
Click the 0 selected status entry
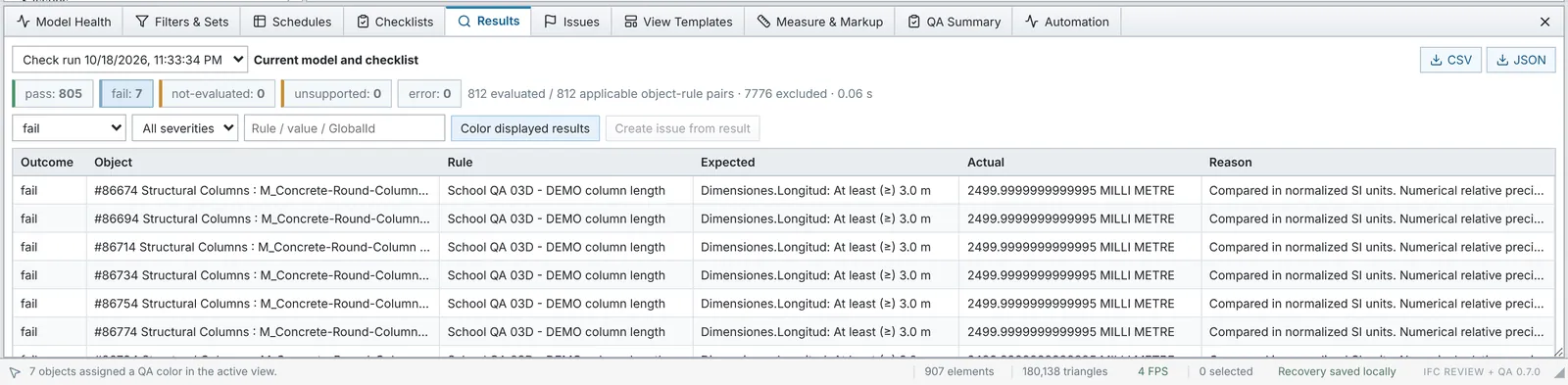[1226, 372]
